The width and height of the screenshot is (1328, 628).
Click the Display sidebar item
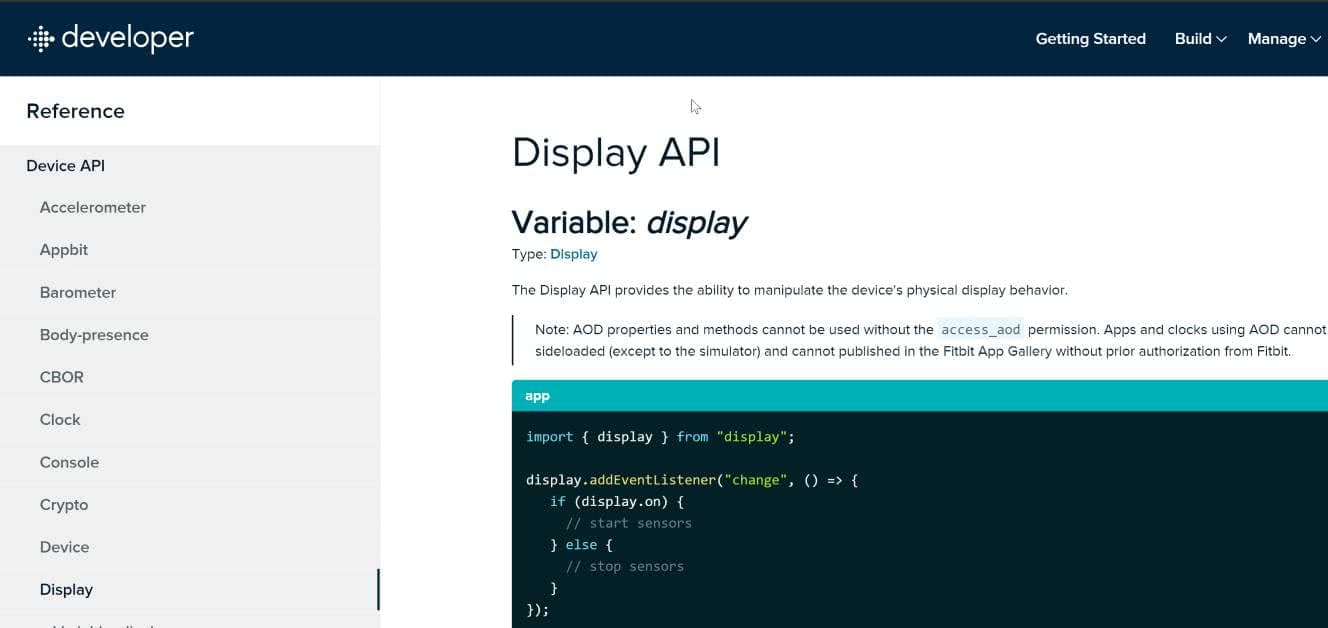[x=66, y=590]
